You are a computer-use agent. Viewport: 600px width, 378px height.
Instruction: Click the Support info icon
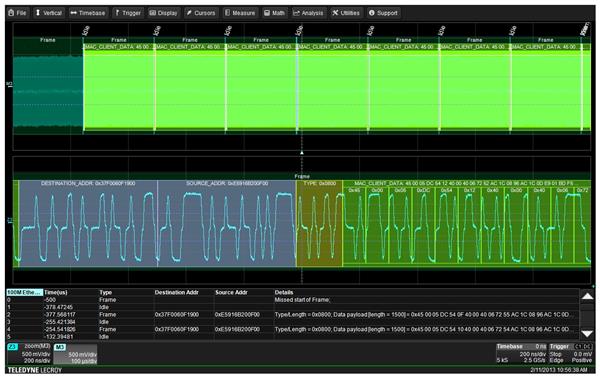point(372,13)
